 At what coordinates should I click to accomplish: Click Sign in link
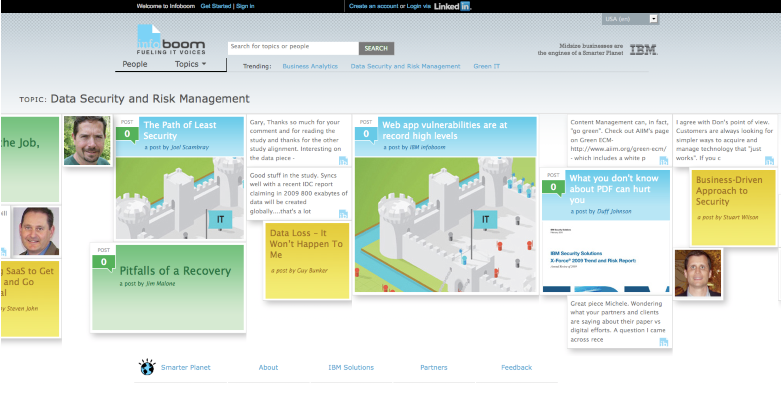point(245,6)
